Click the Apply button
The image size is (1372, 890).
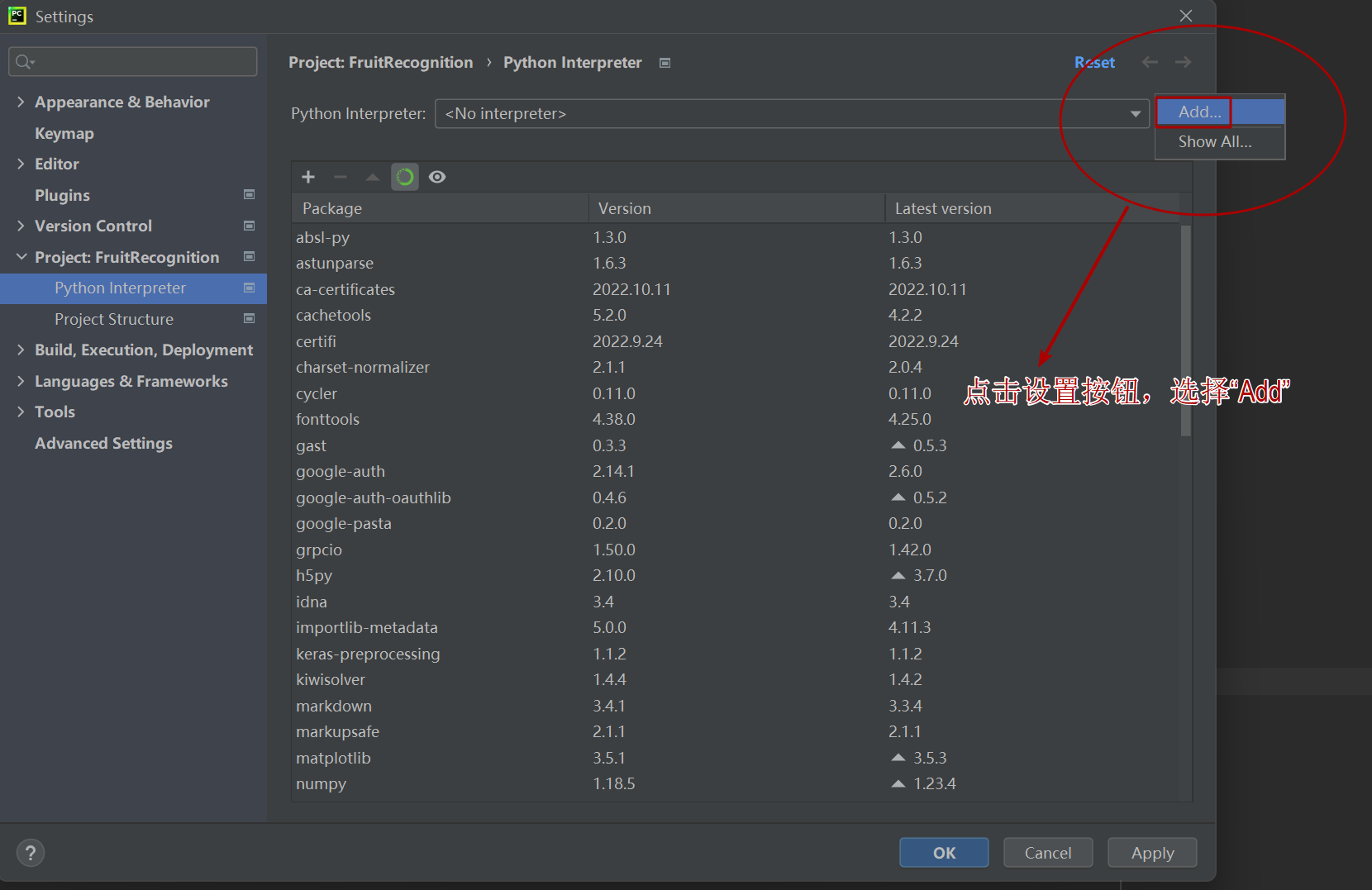click(x=1152, y=853)
